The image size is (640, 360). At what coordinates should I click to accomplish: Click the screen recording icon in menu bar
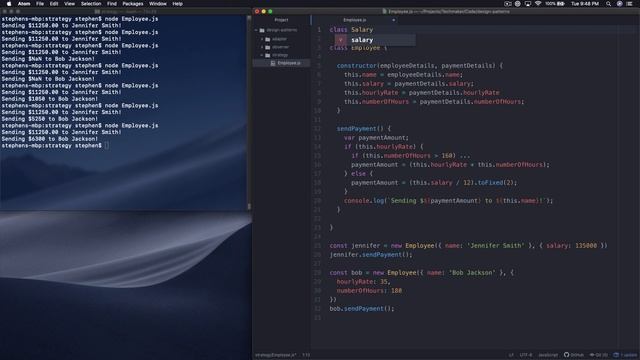point(507,4)
